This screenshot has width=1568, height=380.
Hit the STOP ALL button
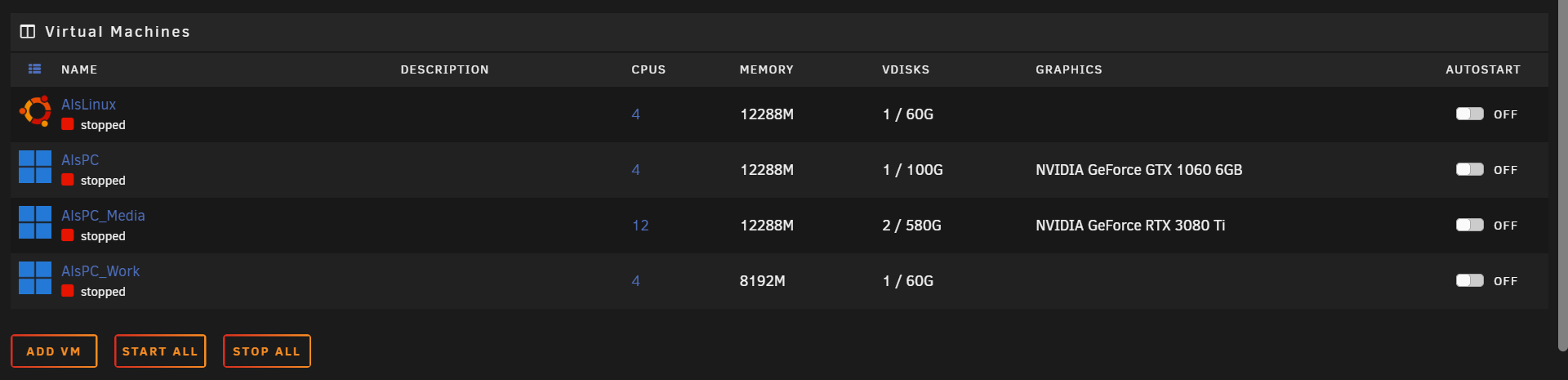(x=266, y=351)
